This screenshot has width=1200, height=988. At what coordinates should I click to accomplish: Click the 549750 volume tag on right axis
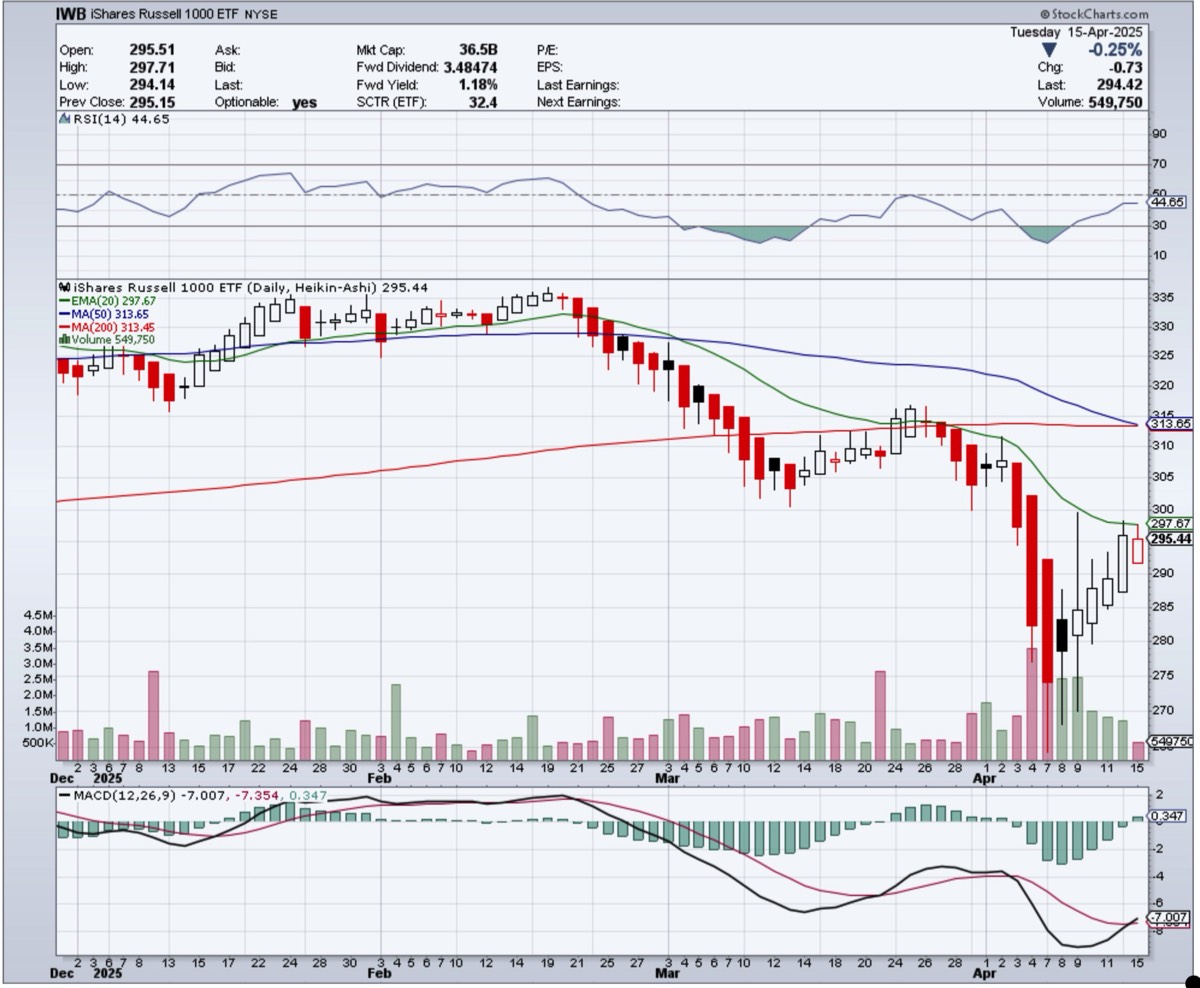(1170, 741)
